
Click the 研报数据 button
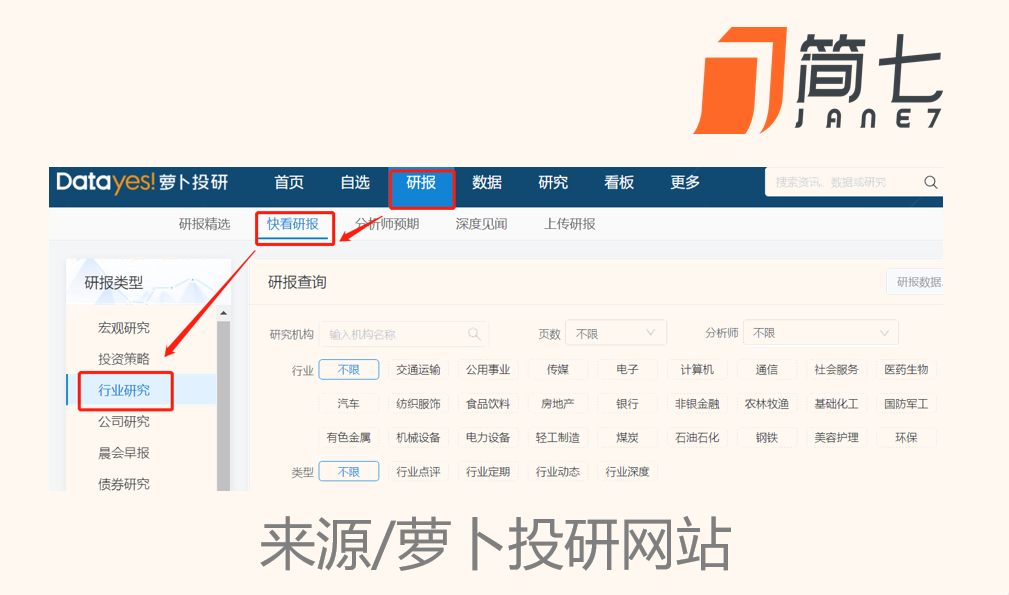point(915,282)
